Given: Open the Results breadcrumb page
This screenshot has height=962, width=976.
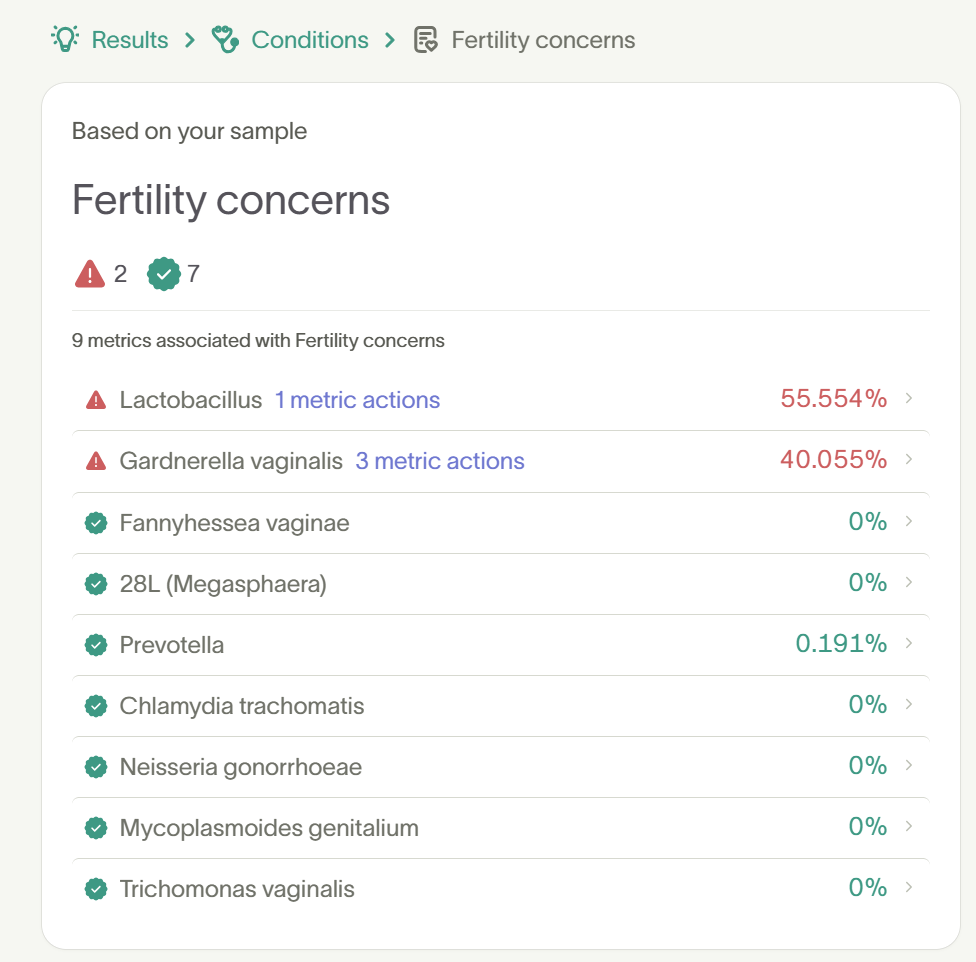Looking at the screenshot, I should click(128, 40).
